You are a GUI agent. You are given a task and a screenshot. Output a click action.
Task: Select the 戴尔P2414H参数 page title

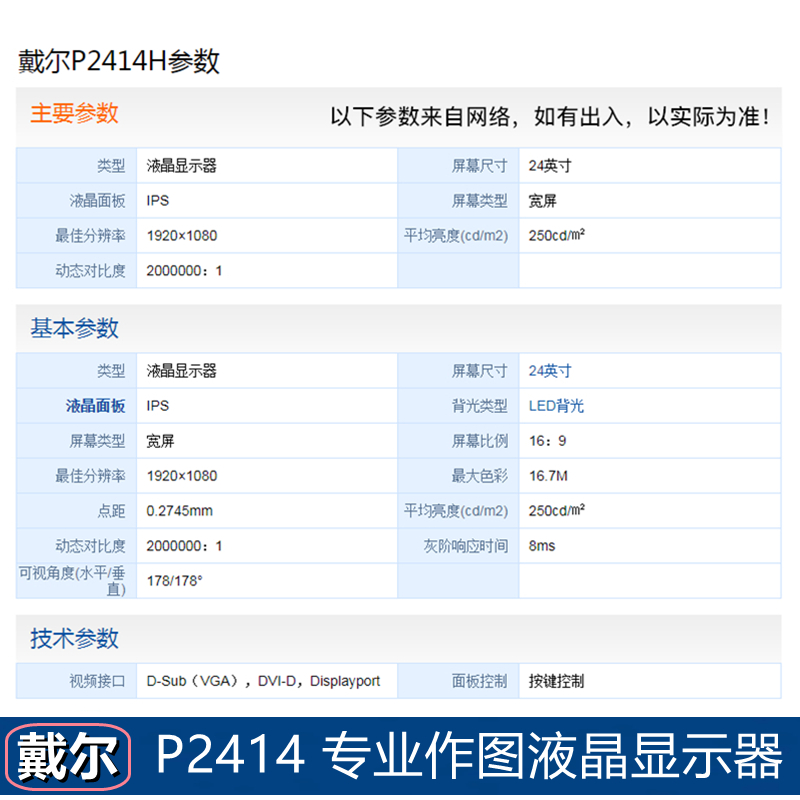pyautogui.click(x=118, y=61)
